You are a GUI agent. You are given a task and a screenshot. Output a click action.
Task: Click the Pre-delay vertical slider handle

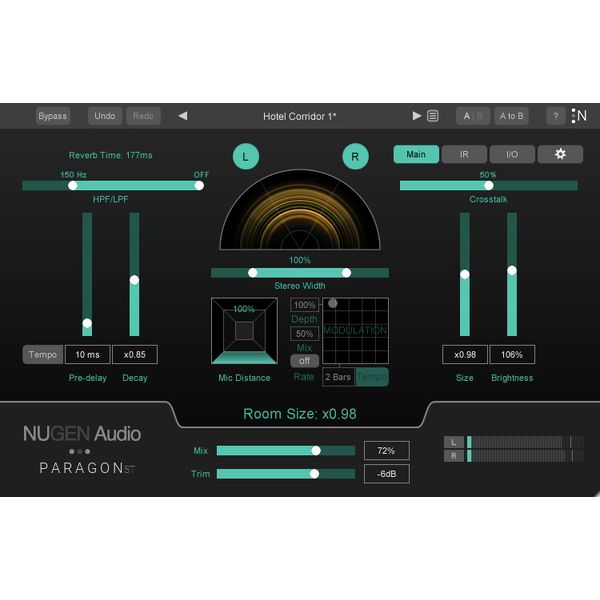[87, 323]
